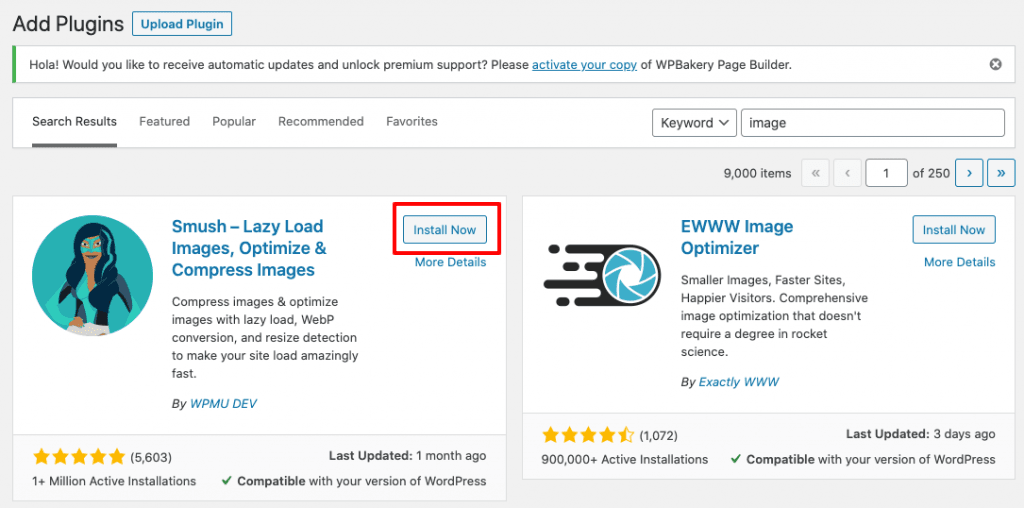Open the Keyword search type dropdown
The image size is (1024, 508).
click(x=695, y=123)
